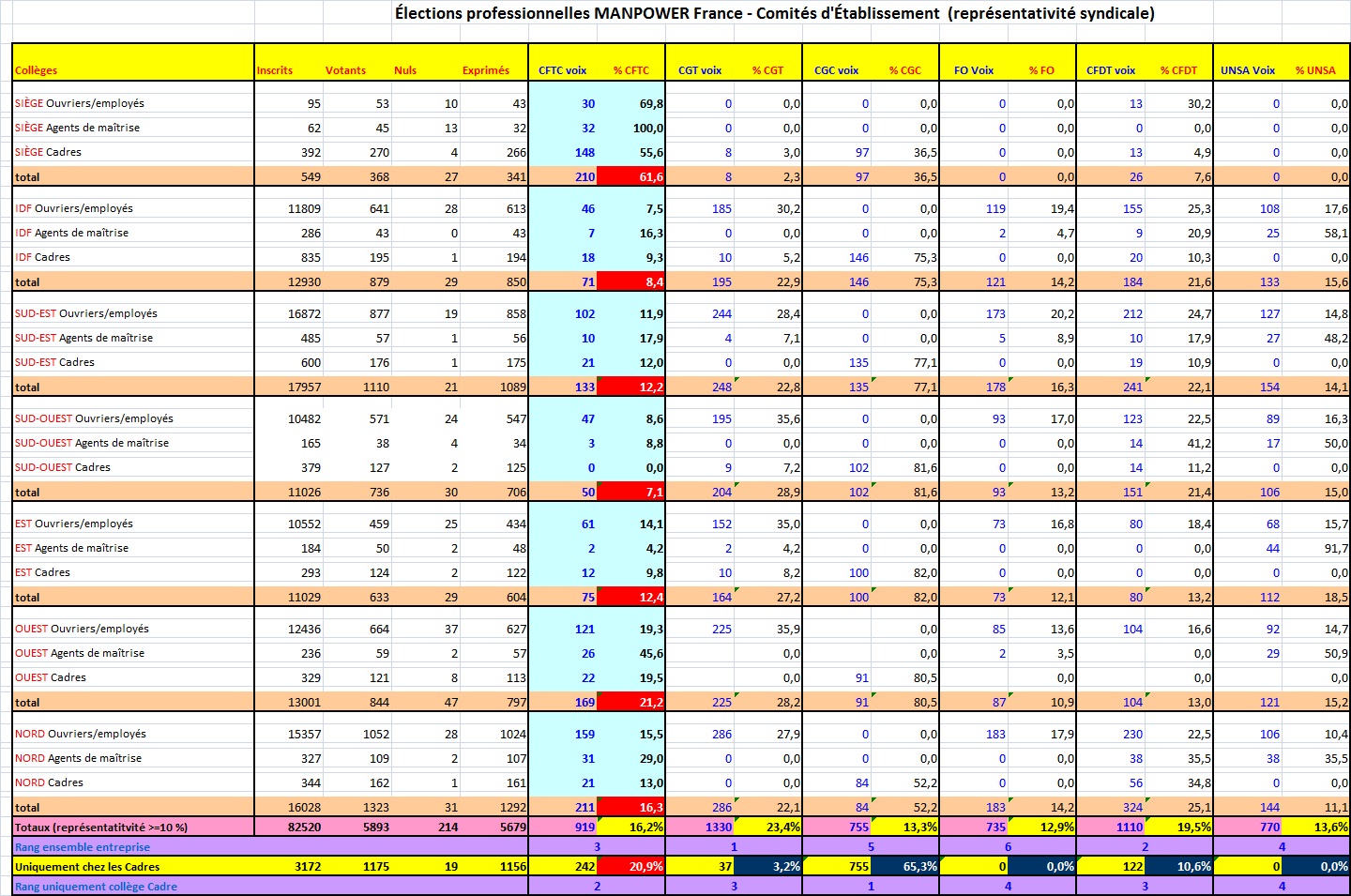The image size is (1351, 896).
Task: Click the NORD total CFDT voix 324
Action: click(1132, 807)
